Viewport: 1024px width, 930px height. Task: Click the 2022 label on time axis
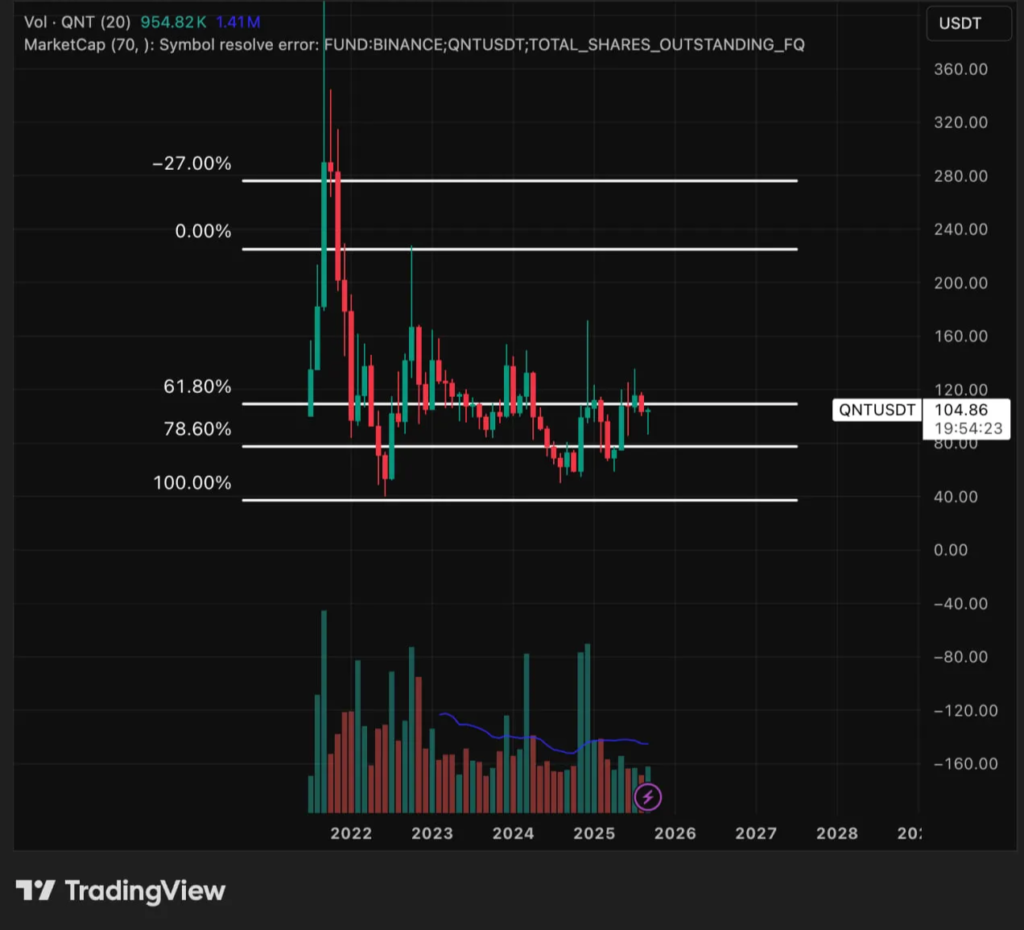tap(351, 833)
